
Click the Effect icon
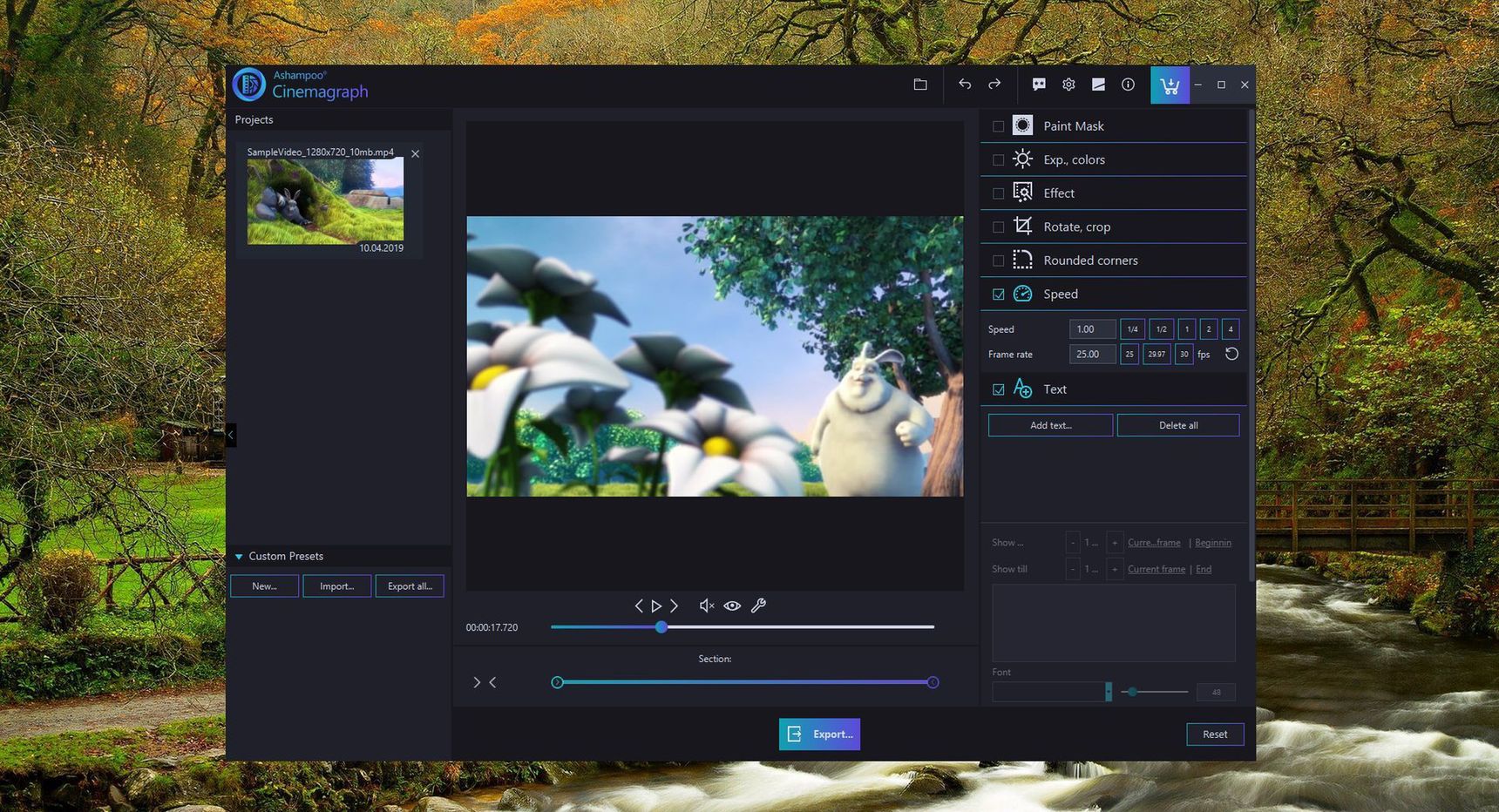pyautogui.click(x=1023, y=193)
